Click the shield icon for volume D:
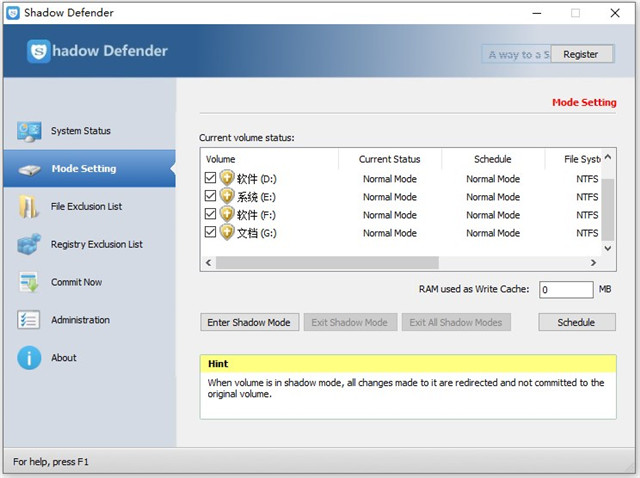 (x=227, y=178)
